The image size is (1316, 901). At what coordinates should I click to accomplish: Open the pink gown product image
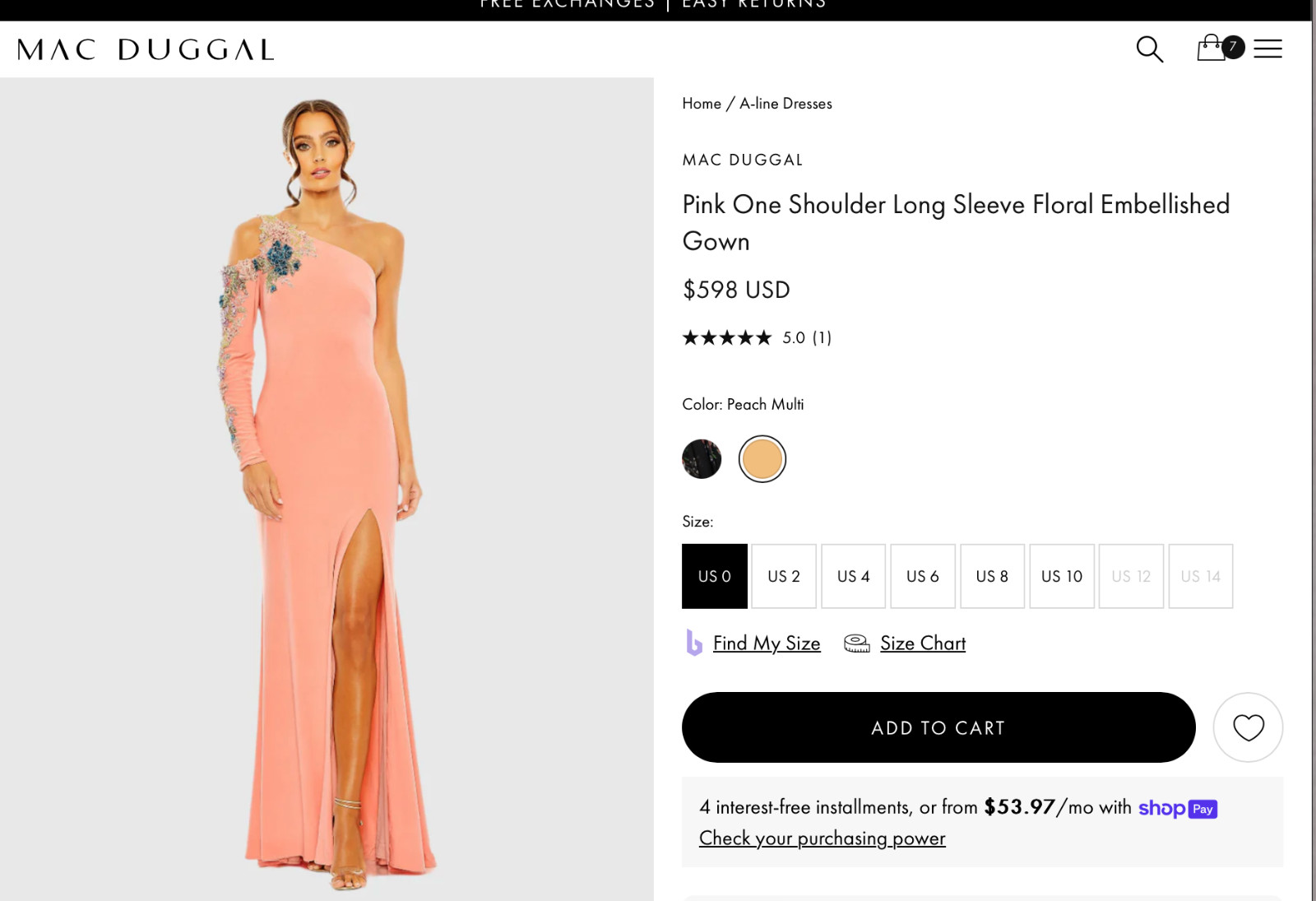click(x=327, y=490)
